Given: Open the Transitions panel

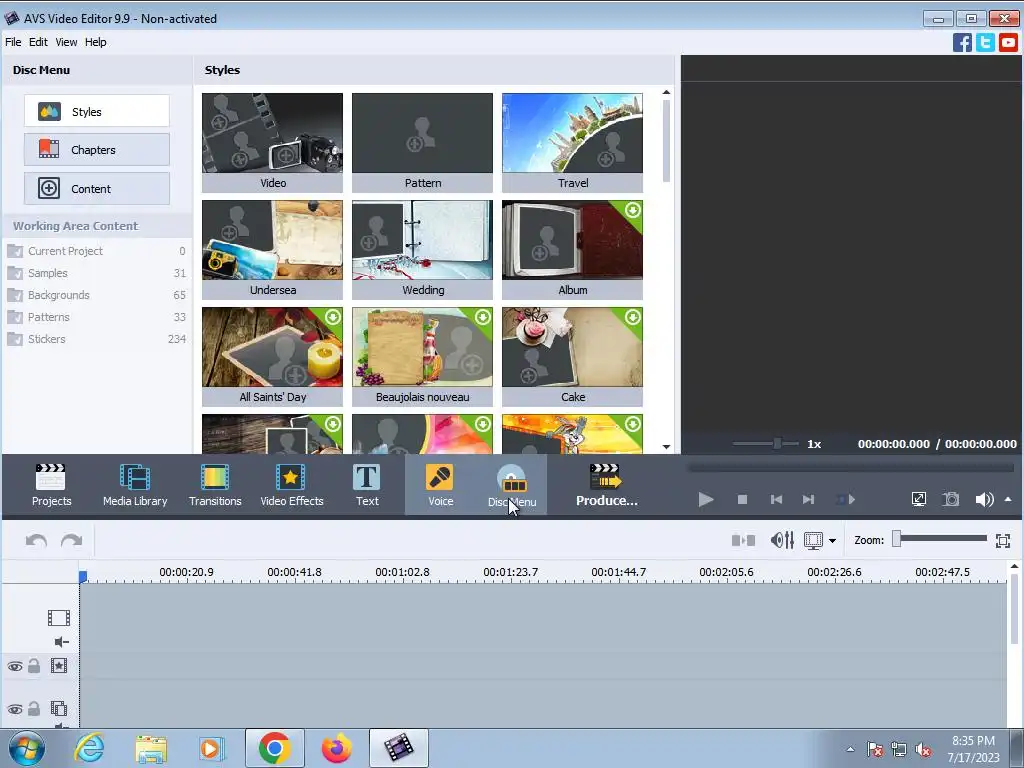Looking at the screenshot, I should (x=215, y=485).
